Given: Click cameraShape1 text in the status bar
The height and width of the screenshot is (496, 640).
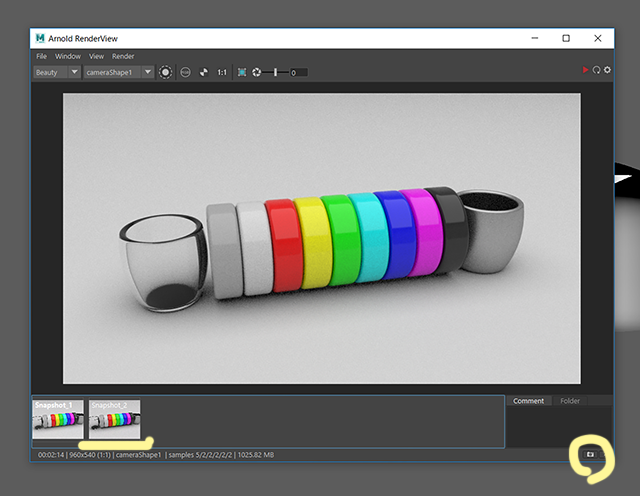Looking at the screenshot, I should (138, 455).
